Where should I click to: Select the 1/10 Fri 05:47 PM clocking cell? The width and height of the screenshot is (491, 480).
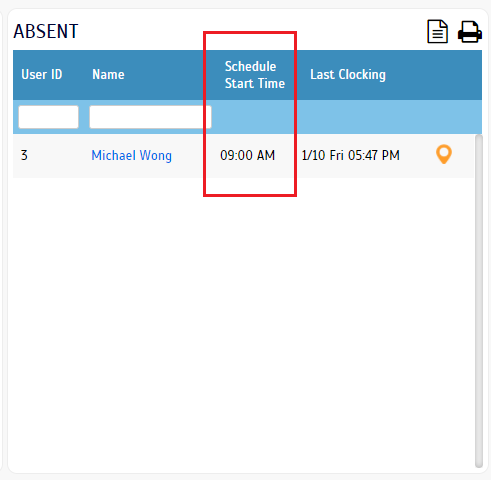tap(350, 155)
